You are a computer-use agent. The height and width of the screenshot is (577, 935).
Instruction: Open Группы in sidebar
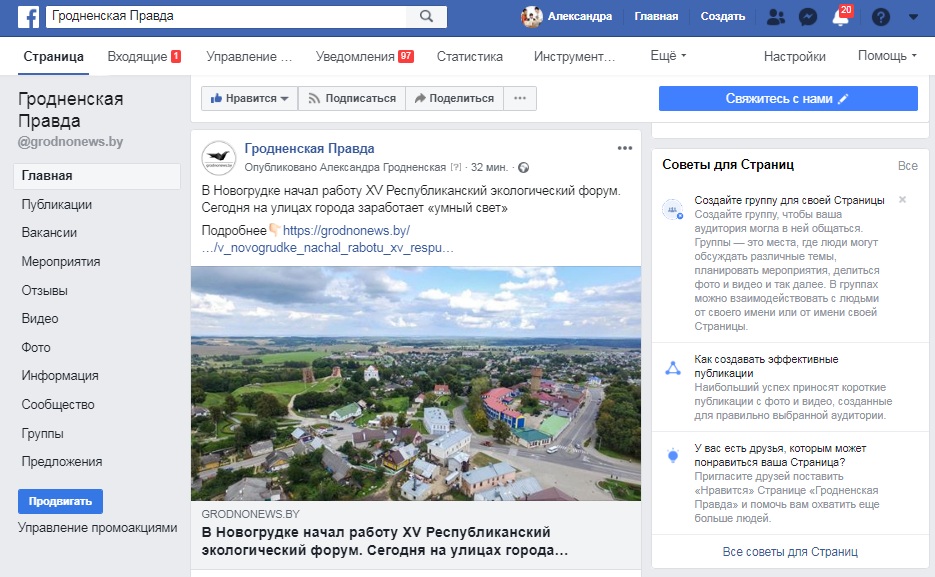click(42, 433)
